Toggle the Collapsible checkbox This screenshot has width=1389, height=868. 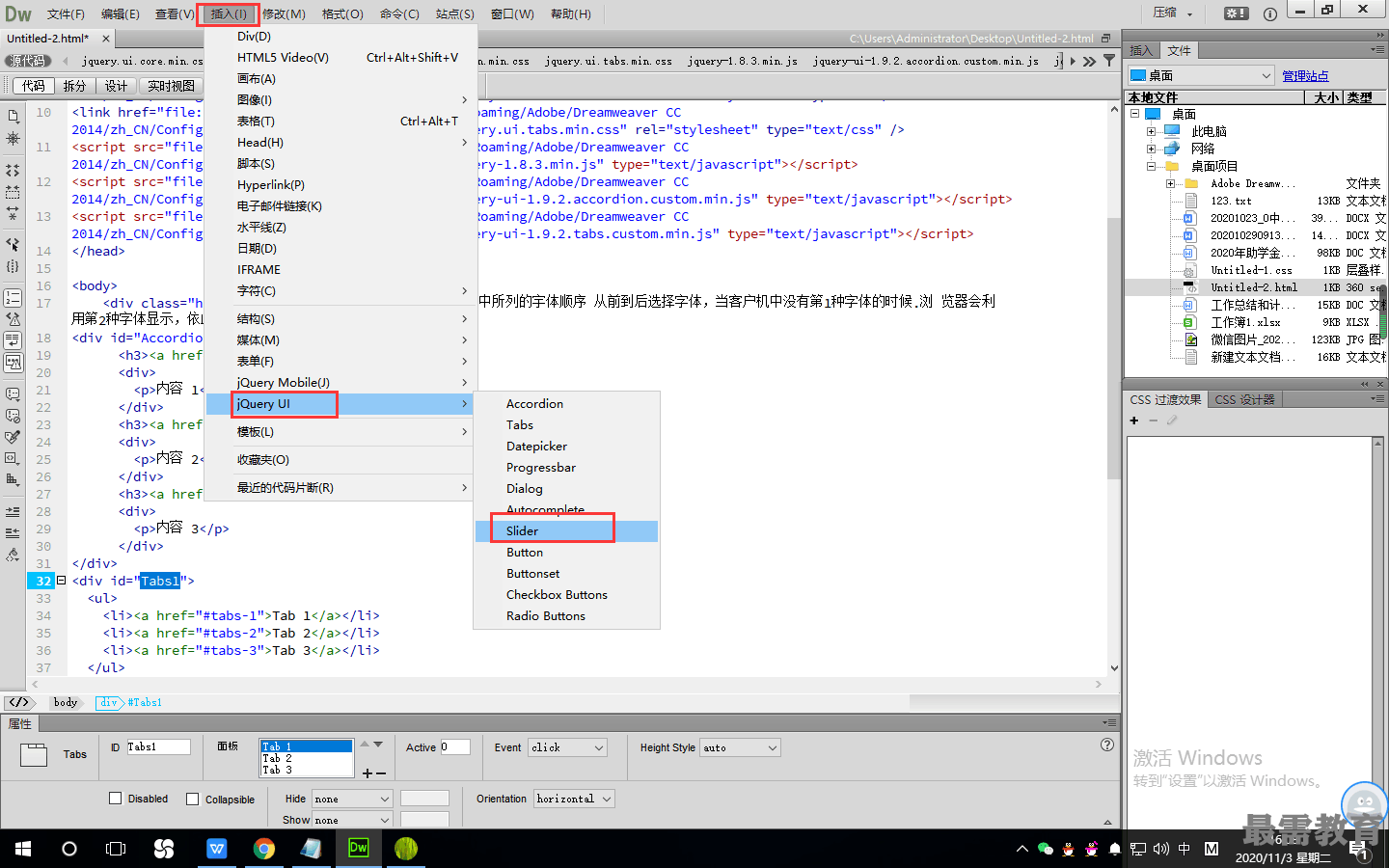pyautogui.click(x=193, y=799)
